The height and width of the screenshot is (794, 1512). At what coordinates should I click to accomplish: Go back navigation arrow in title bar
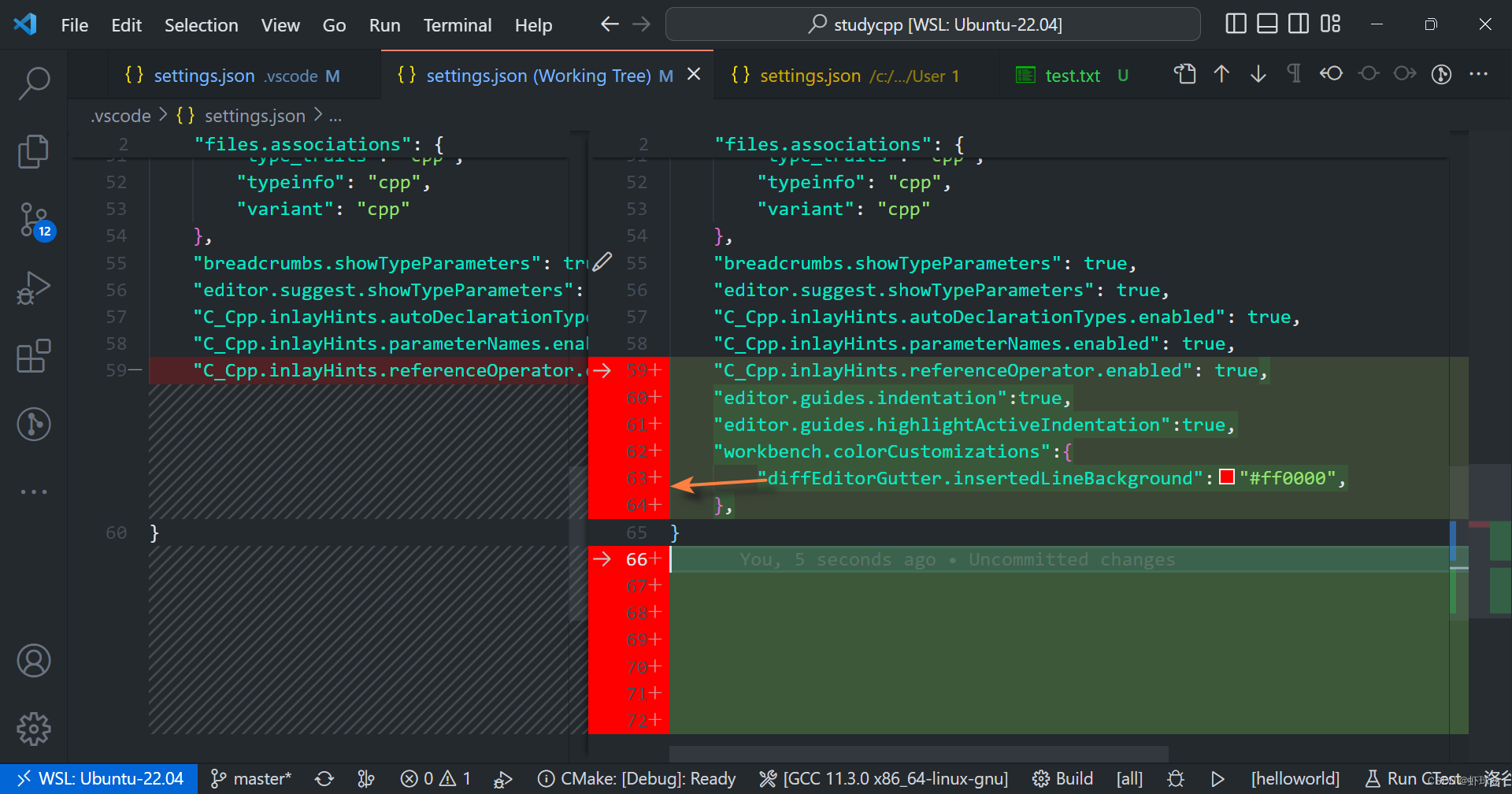click(x=610, y=24)
